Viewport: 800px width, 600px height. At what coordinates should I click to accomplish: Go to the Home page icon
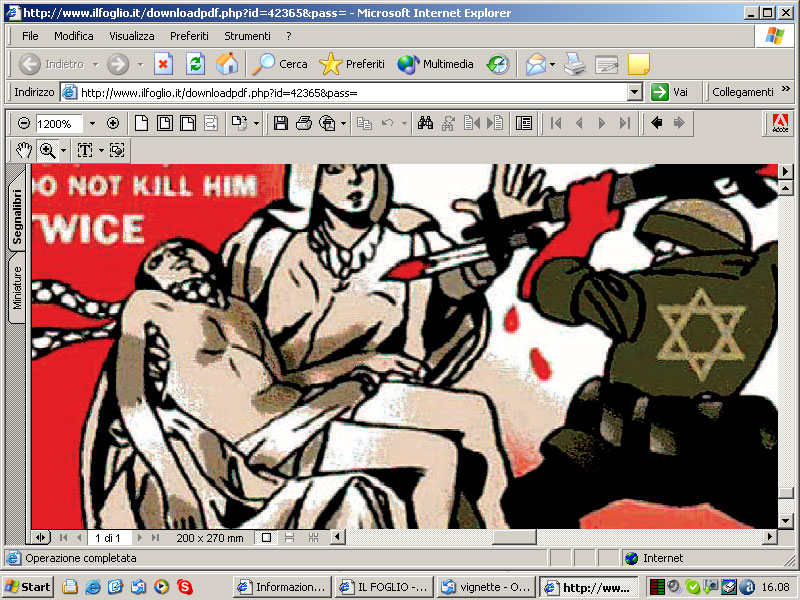pos(227,64)
